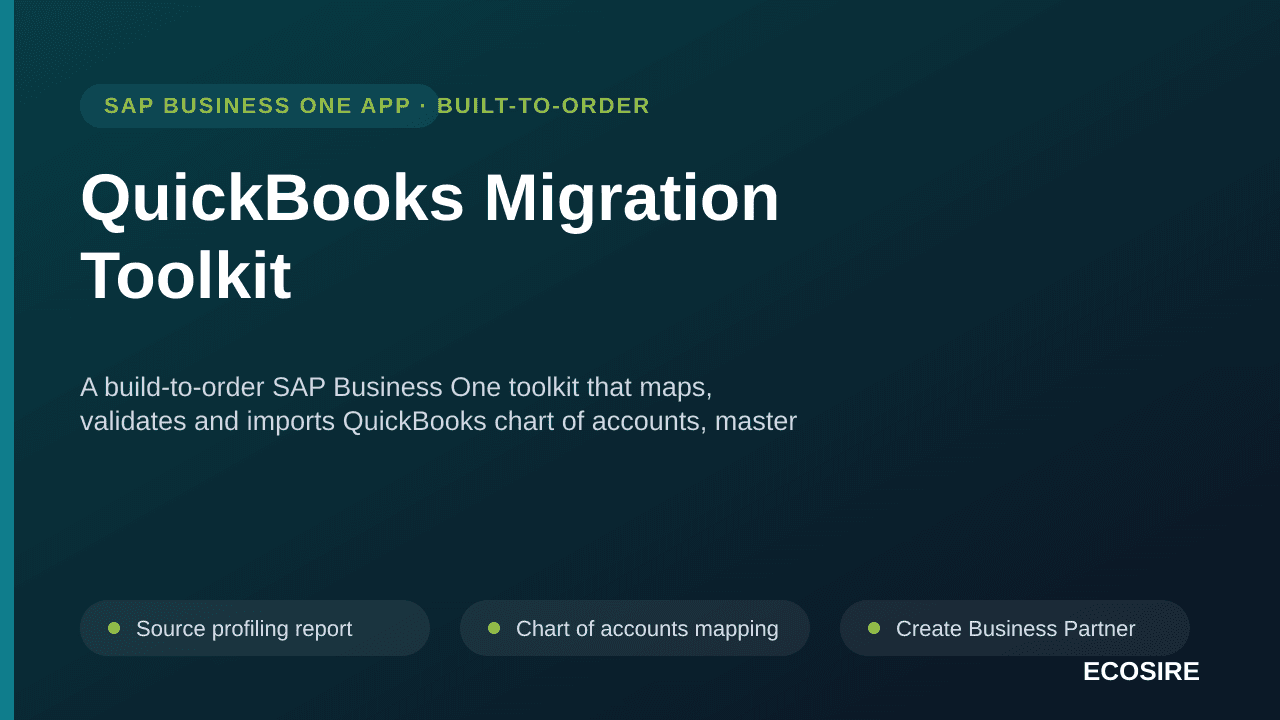Click the toolkit description paragraph
The image size is (1280, 720).
438,404
